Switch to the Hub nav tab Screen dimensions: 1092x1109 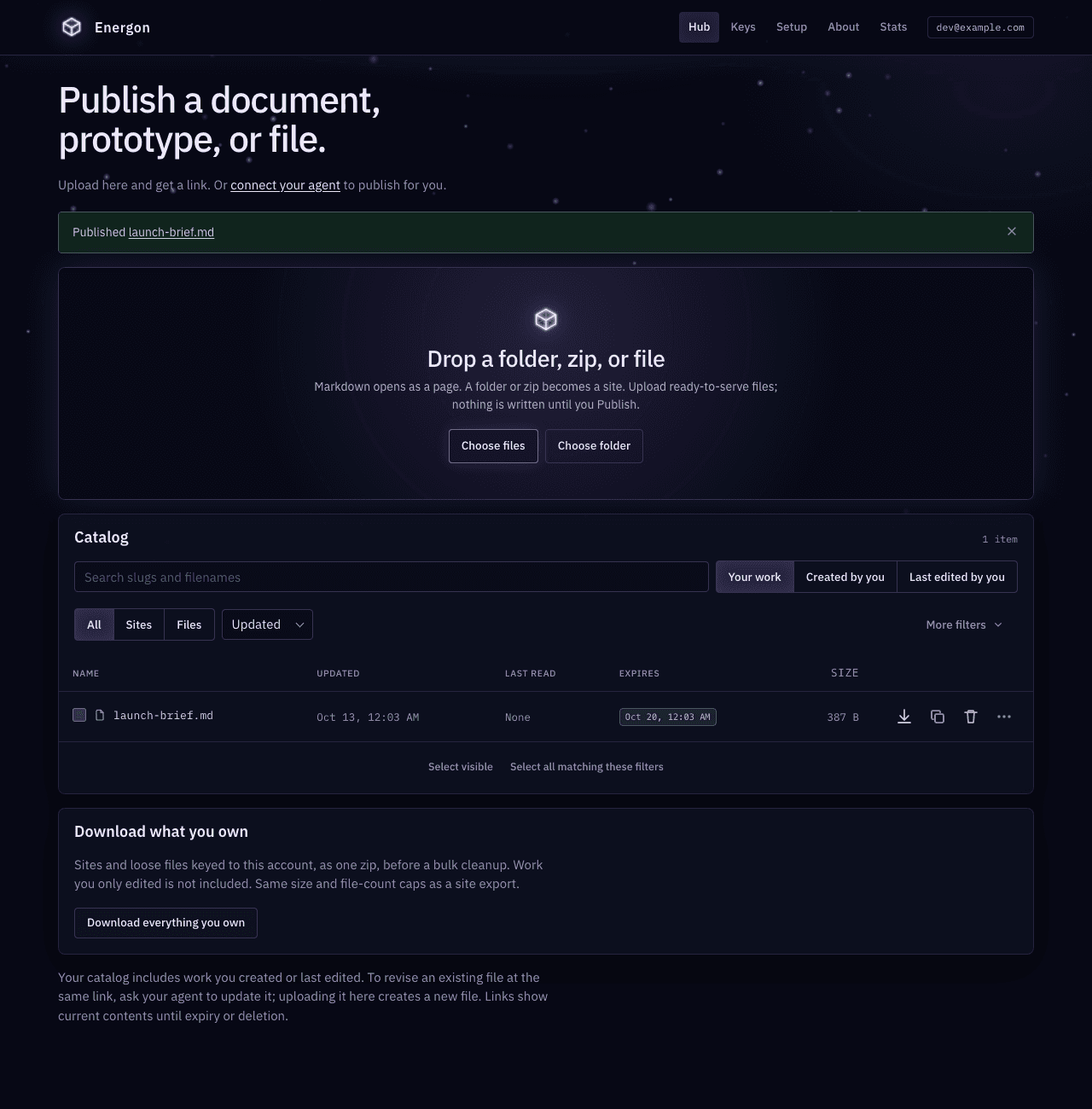pos(699,27)
